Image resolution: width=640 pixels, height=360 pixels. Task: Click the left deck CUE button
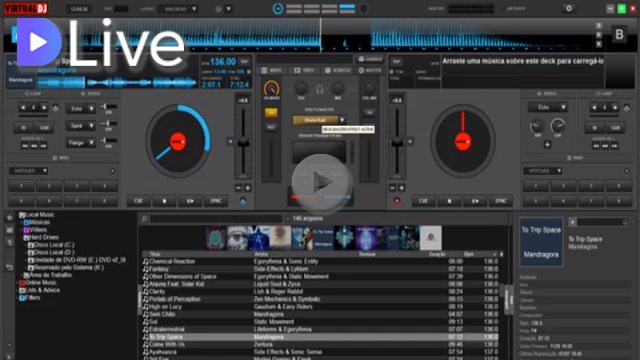pos(138,201)
